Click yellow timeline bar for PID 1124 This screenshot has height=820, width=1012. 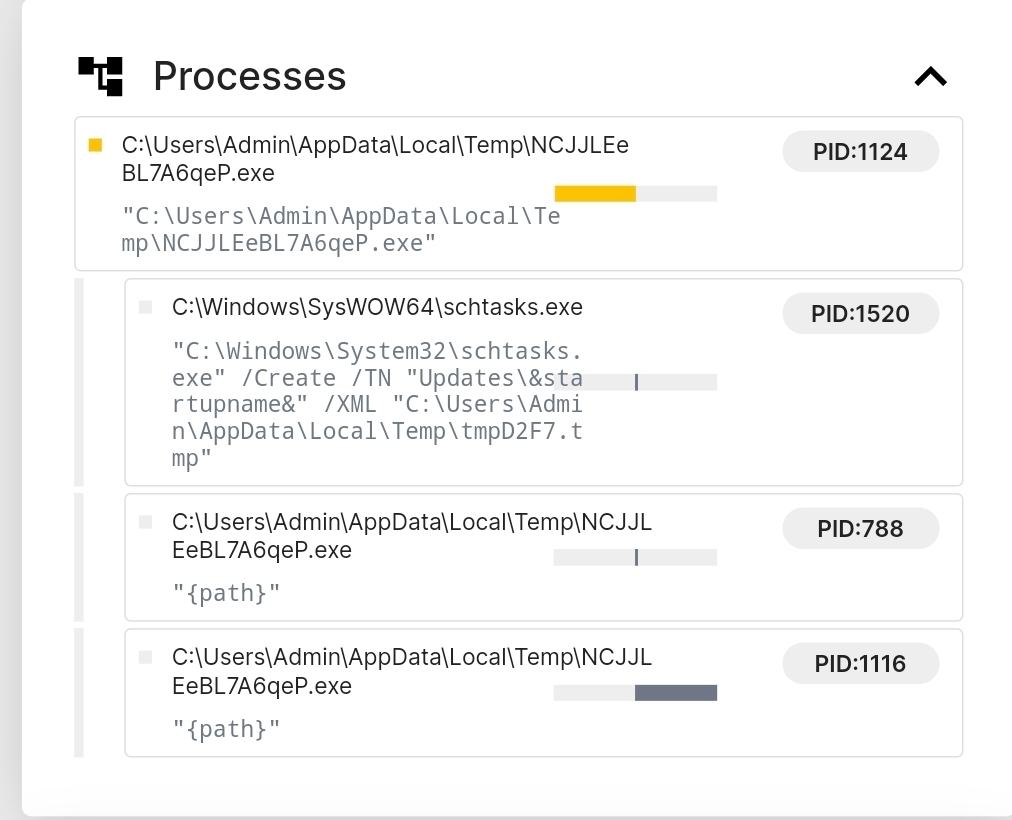595,194
